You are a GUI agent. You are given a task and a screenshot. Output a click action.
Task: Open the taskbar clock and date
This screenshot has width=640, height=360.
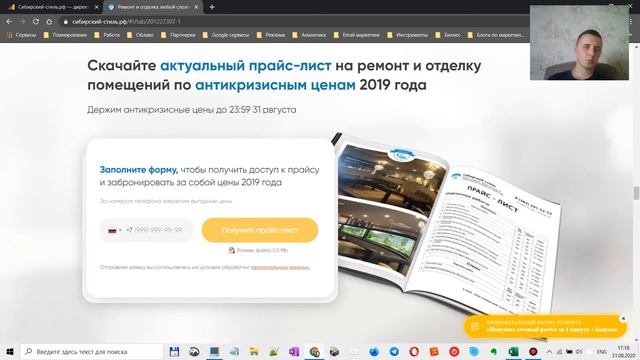[623, 351]
